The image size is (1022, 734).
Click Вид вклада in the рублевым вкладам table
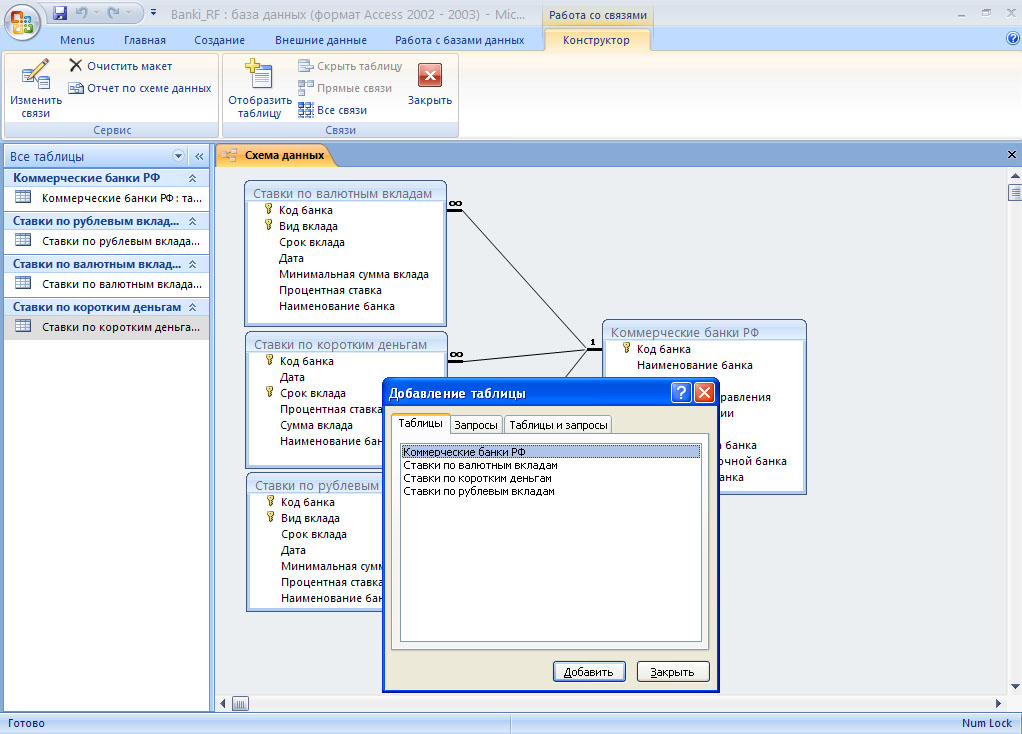click(x=310, y=518)
